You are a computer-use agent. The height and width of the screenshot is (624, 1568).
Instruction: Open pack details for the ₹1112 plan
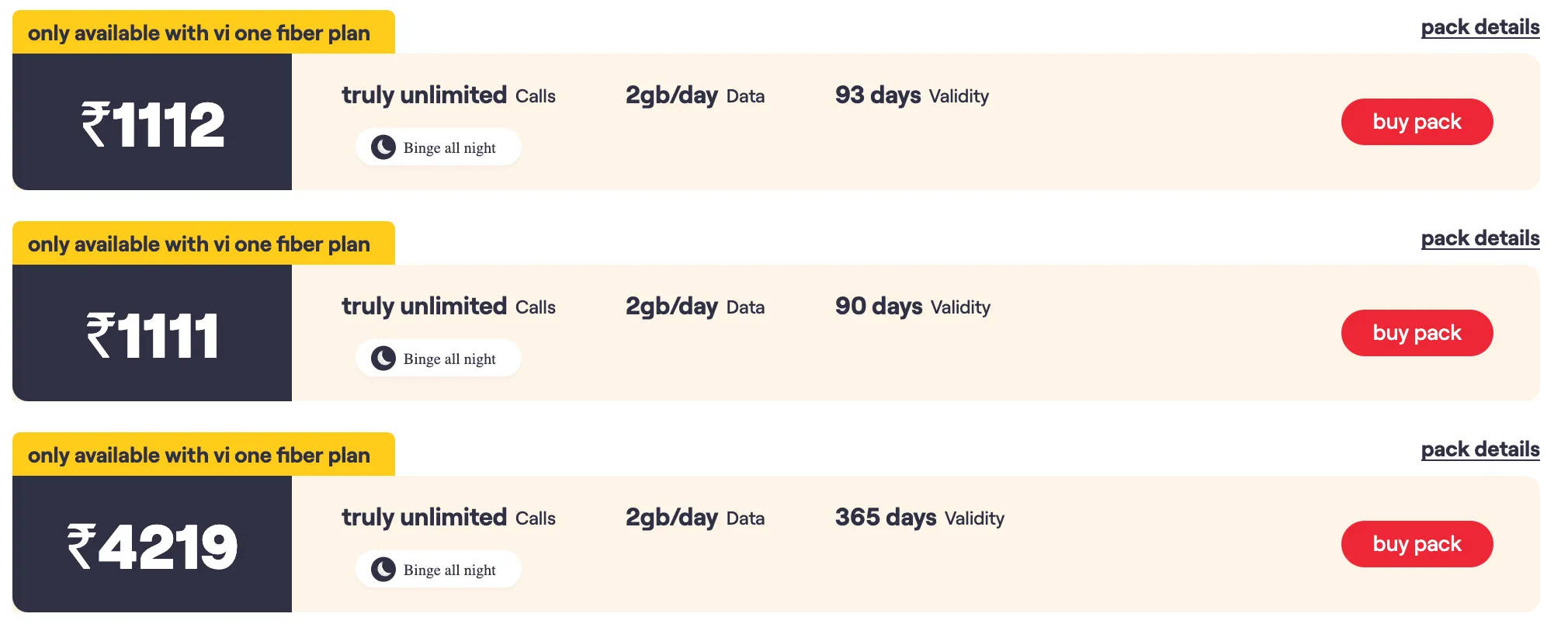tap(1480, 27)
